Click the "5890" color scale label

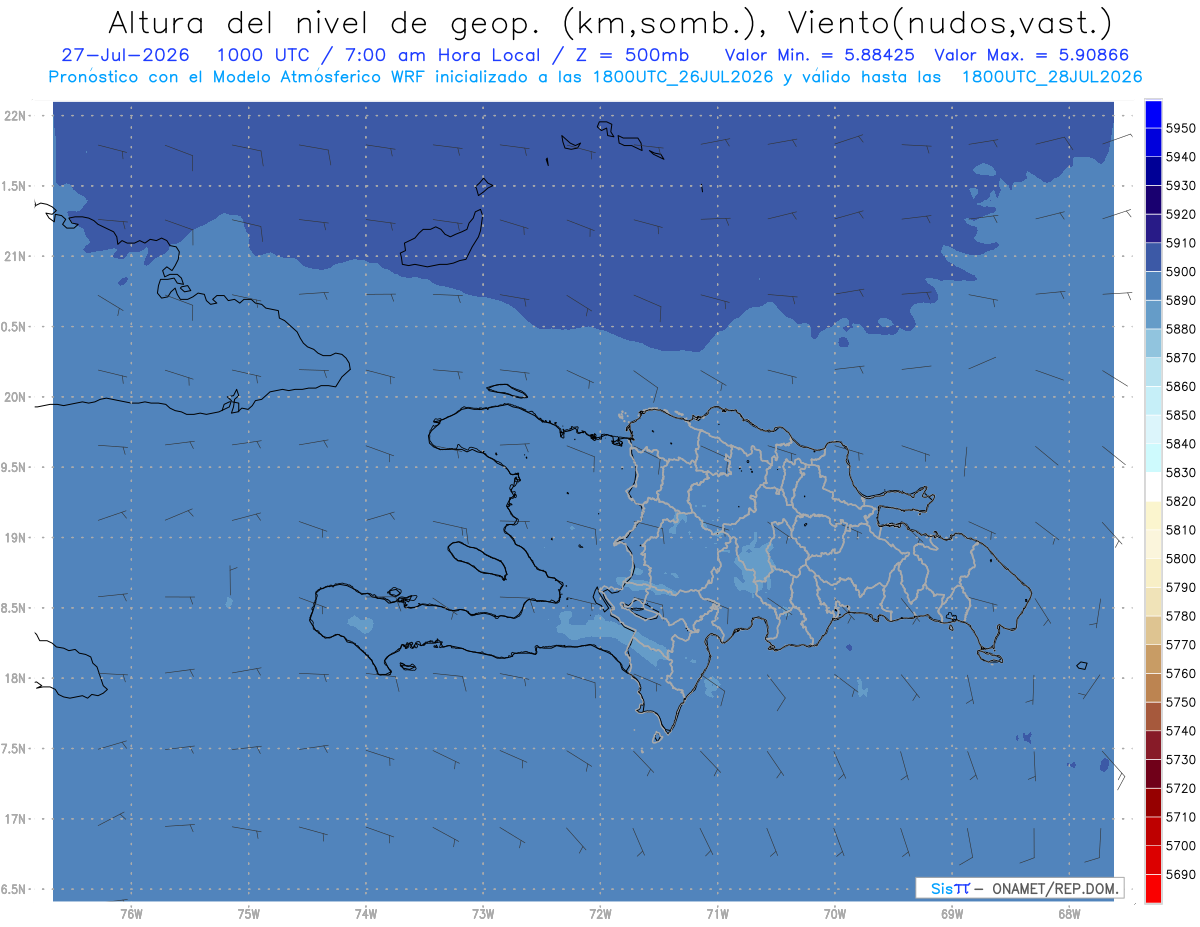tap(1181, 300)
